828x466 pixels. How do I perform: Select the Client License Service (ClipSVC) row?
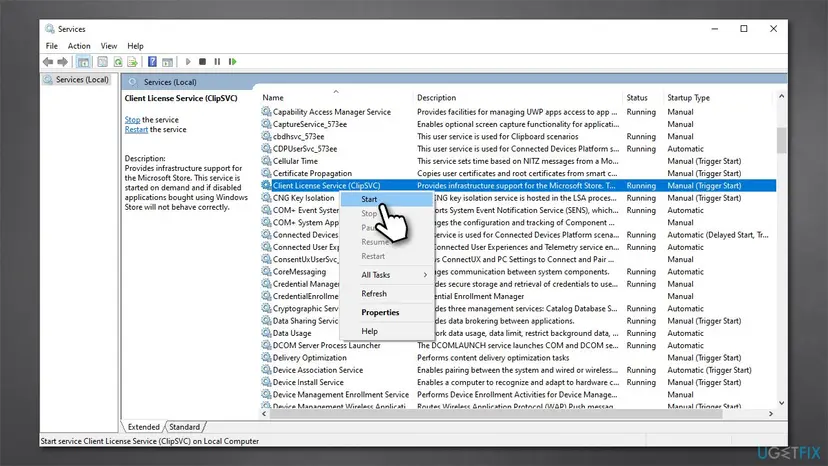[x=518, y=185]
